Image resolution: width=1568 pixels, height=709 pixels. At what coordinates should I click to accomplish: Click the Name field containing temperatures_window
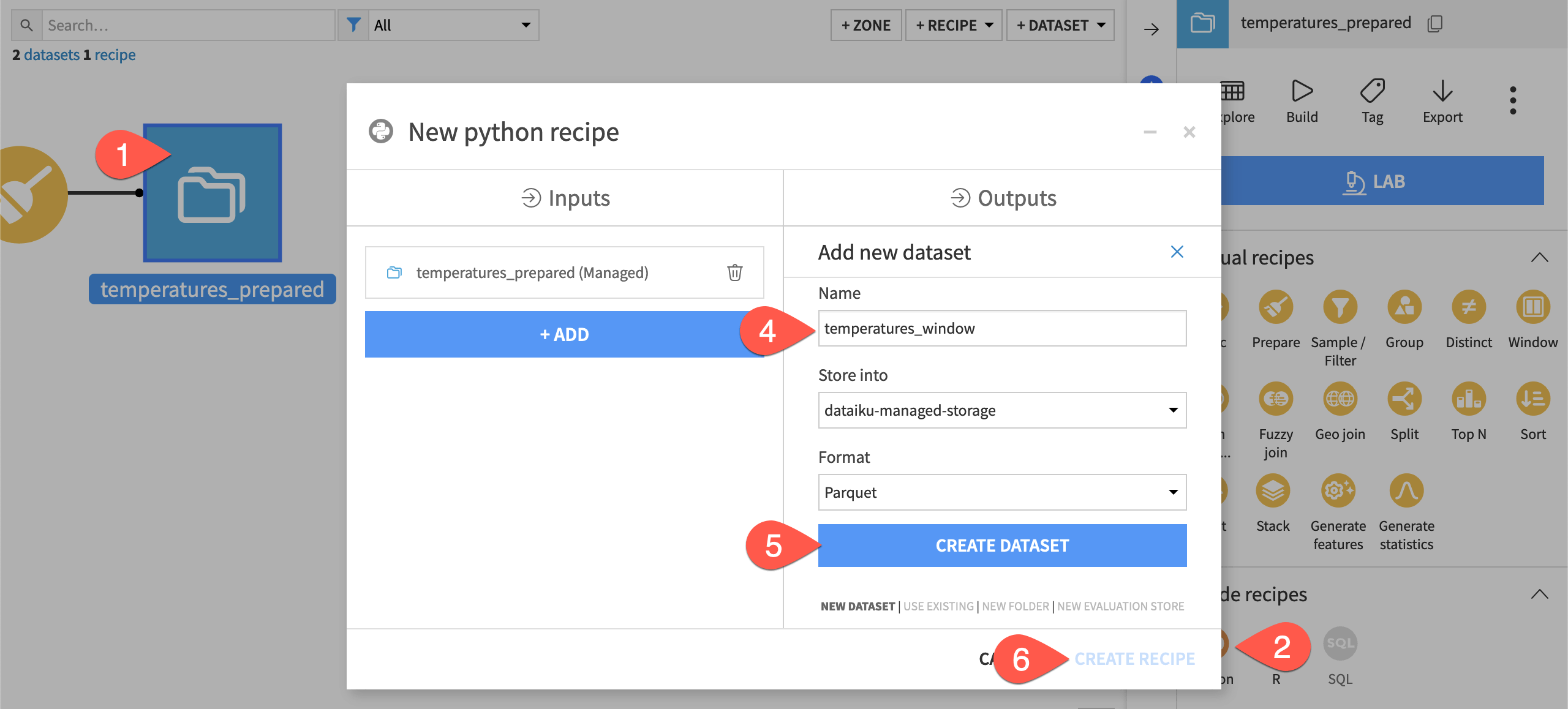(x=1002, y=328)
